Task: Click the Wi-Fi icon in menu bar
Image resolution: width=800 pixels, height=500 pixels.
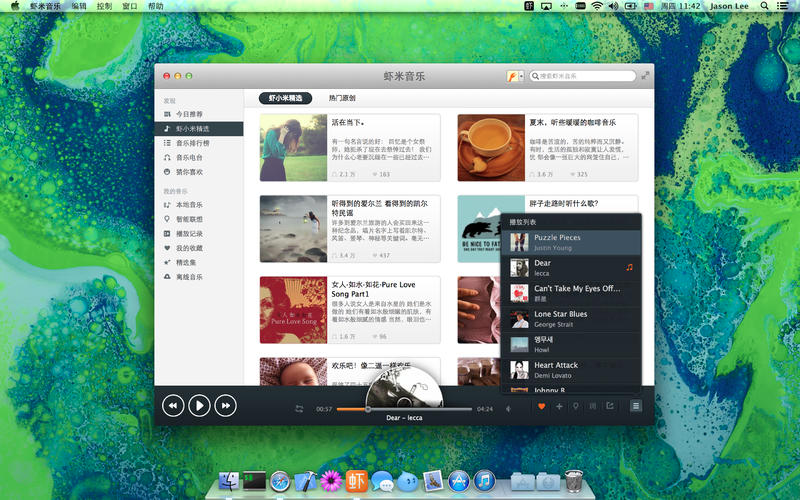Action: [596, 6]
